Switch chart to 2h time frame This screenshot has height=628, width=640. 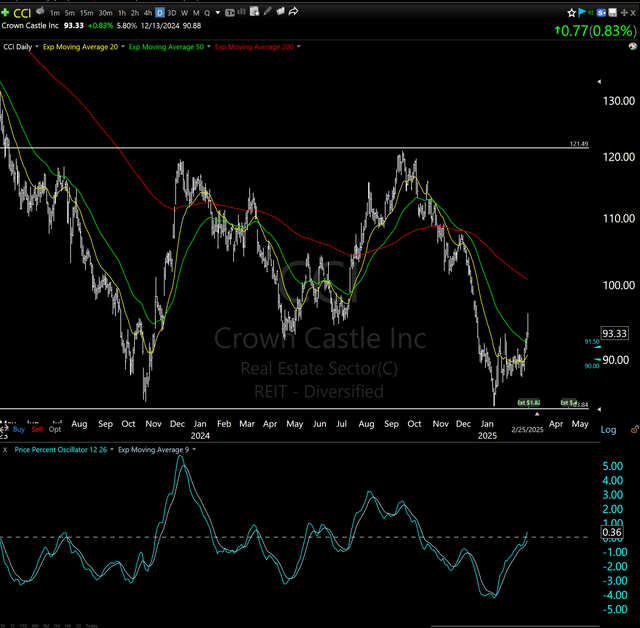click(x=135, y=13)
